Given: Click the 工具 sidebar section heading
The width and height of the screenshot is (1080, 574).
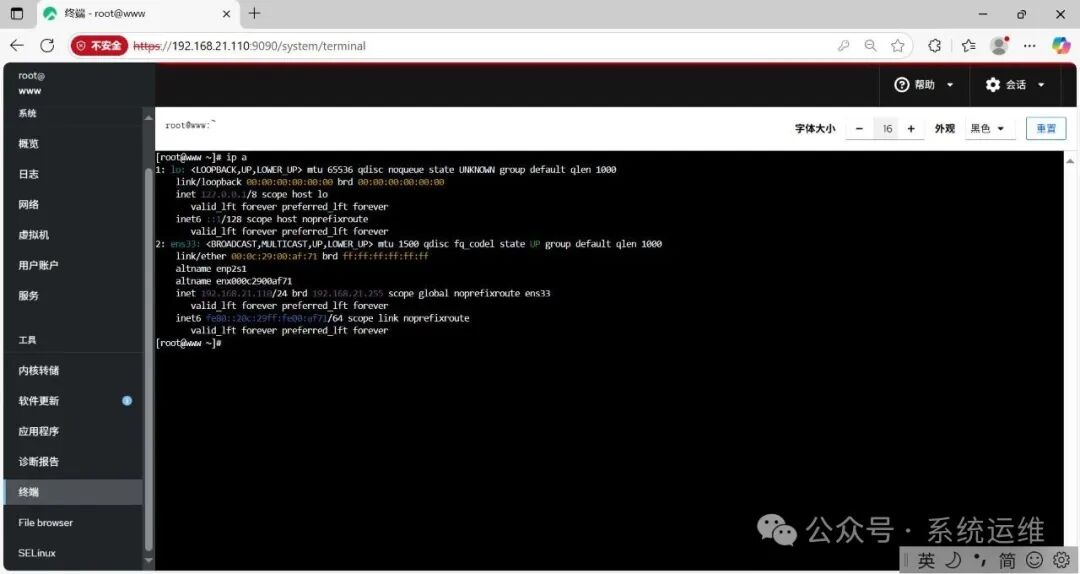Looking at the screenshot, I should tap(28, 340).
